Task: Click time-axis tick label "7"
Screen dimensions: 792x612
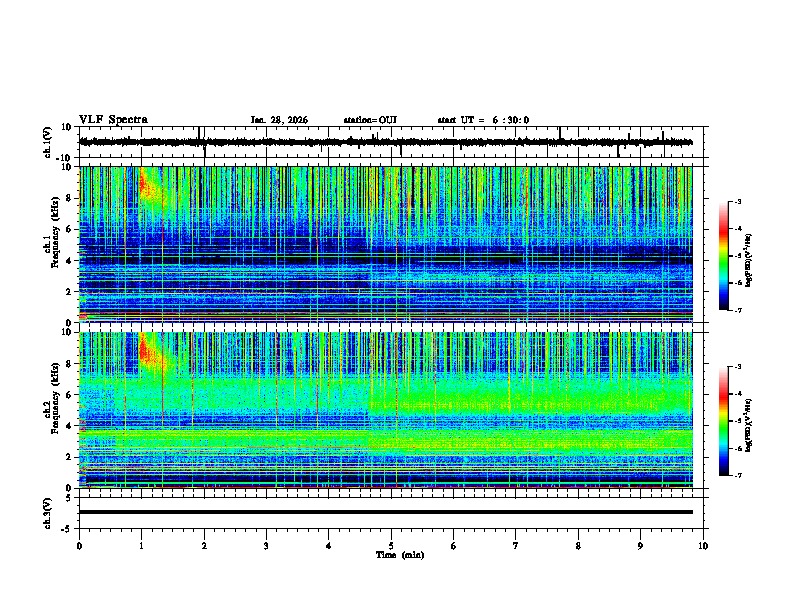Action: 516,546
